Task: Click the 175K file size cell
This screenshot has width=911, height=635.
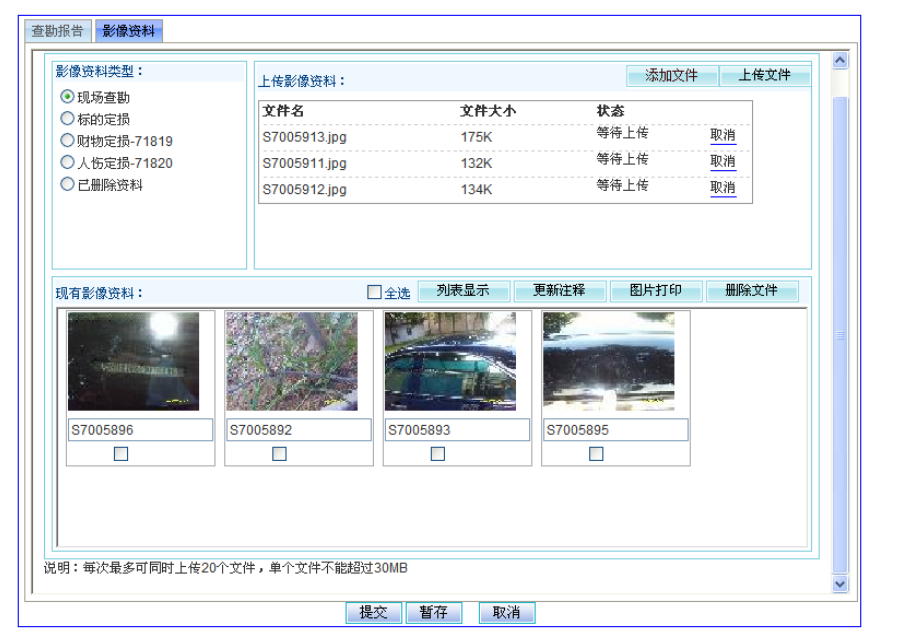Action: [476, 137]
